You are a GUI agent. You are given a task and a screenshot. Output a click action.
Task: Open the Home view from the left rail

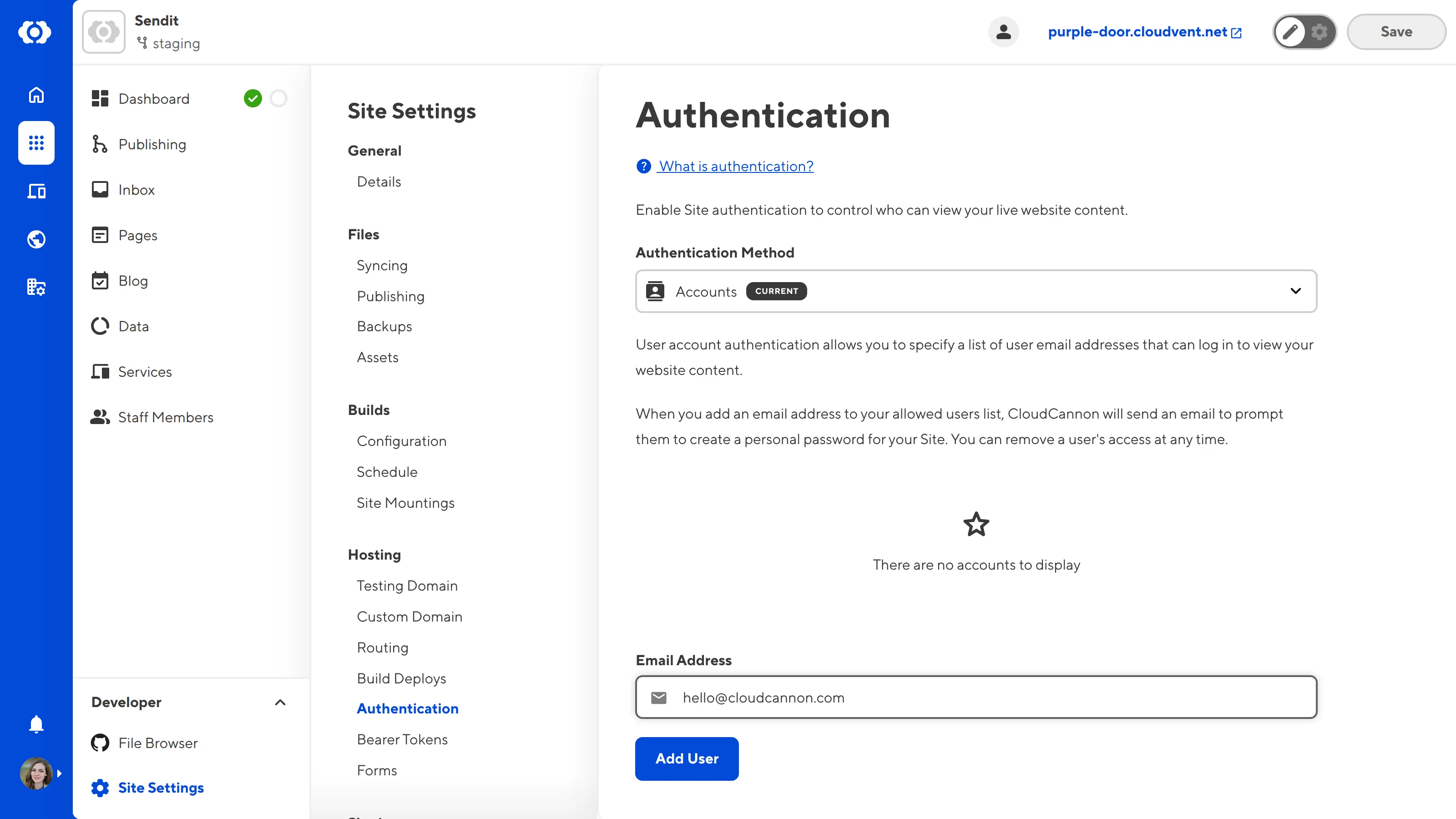click(35, 95)
